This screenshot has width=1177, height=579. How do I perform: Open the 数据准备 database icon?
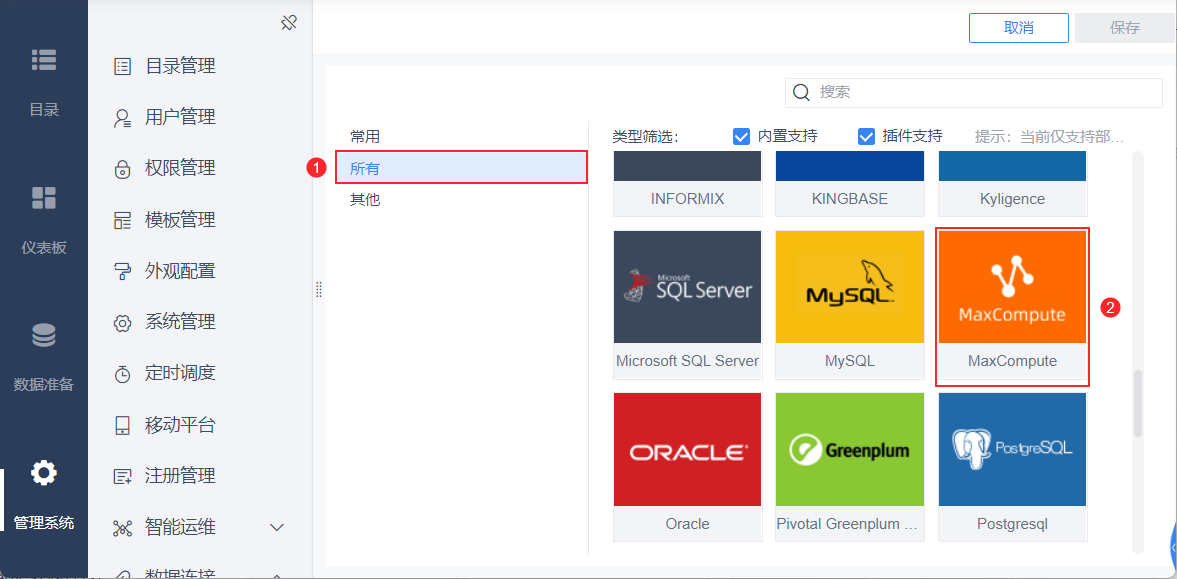pyautogui.click(x=44, y=335)
